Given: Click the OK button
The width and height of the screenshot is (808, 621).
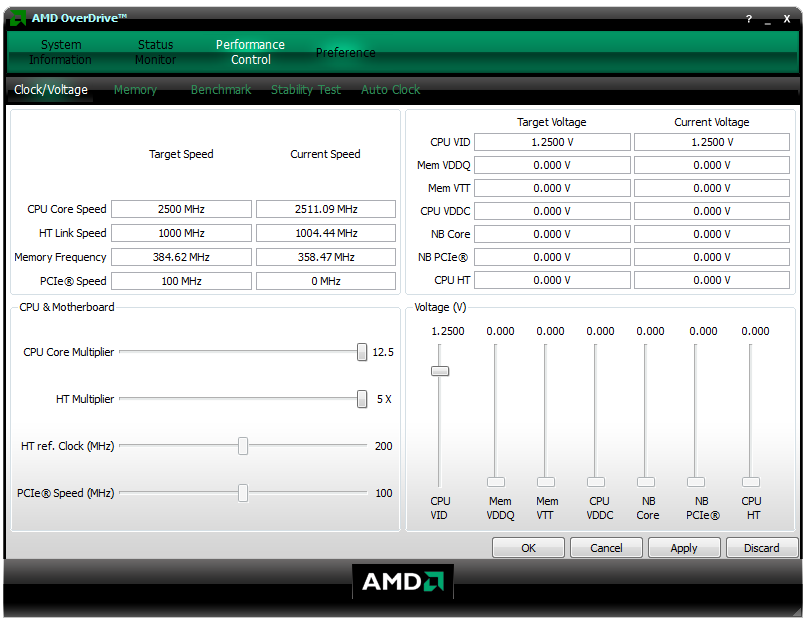Looking at the screenshot, I should (x=528, y=548).
